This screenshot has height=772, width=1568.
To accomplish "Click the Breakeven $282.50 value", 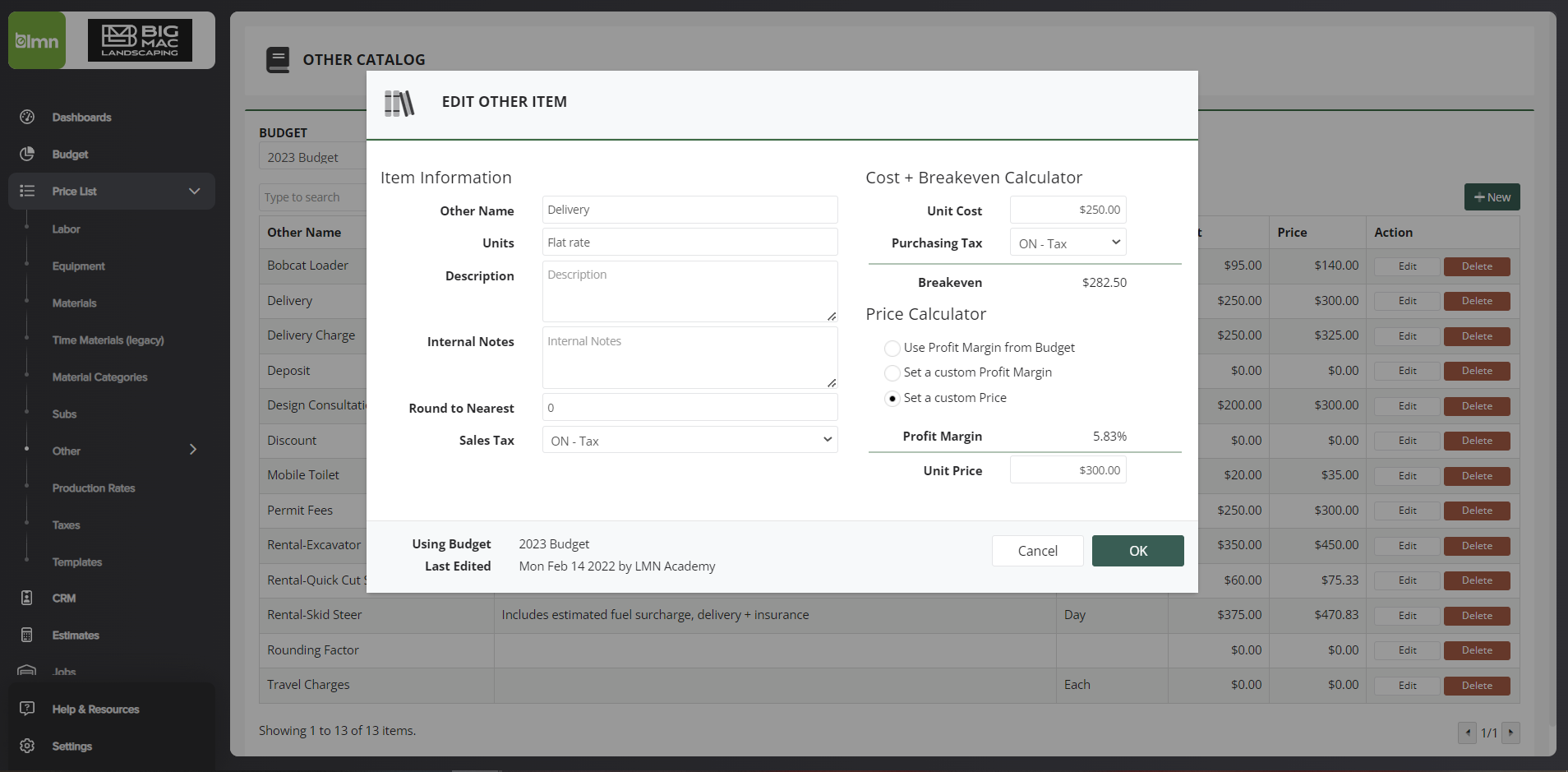I will click(x=1104, y=283).
